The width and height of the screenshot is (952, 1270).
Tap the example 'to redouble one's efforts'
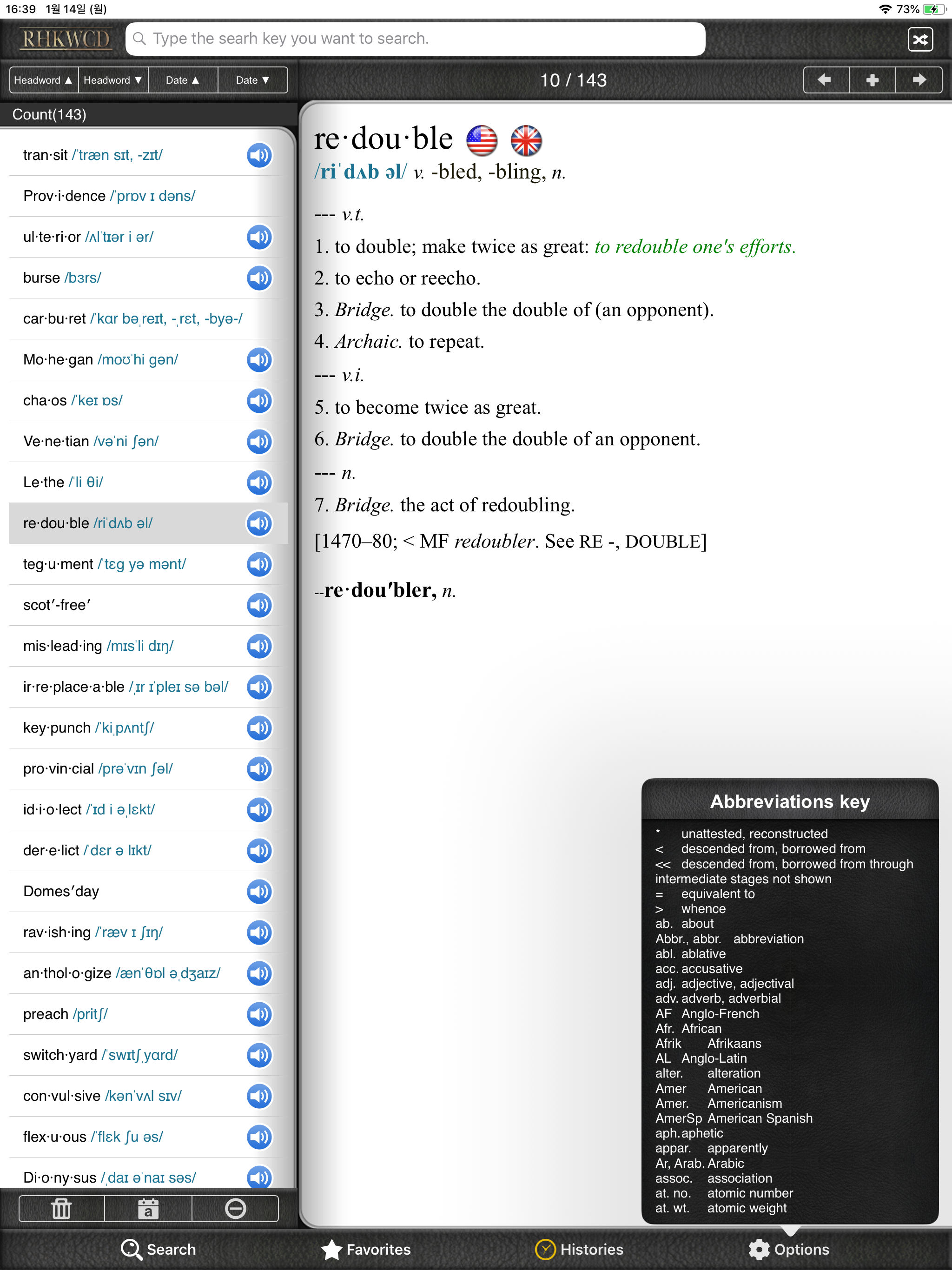pyautogui.click(x=694, y=246)
